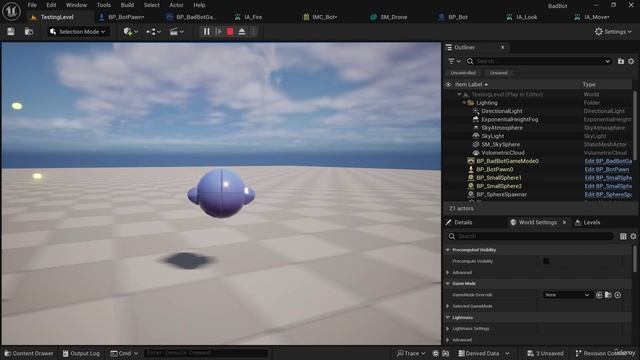
Task: Open the File menu
Action: pos(32,5)
